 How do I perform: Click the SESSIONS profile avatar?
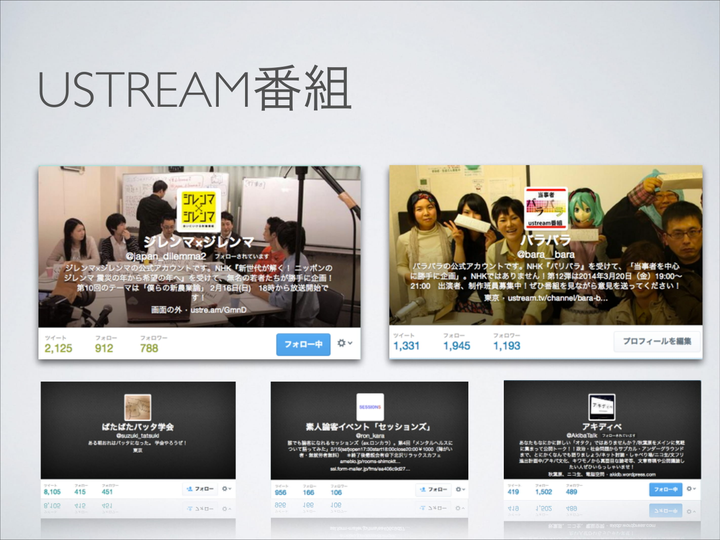(370, 407)
